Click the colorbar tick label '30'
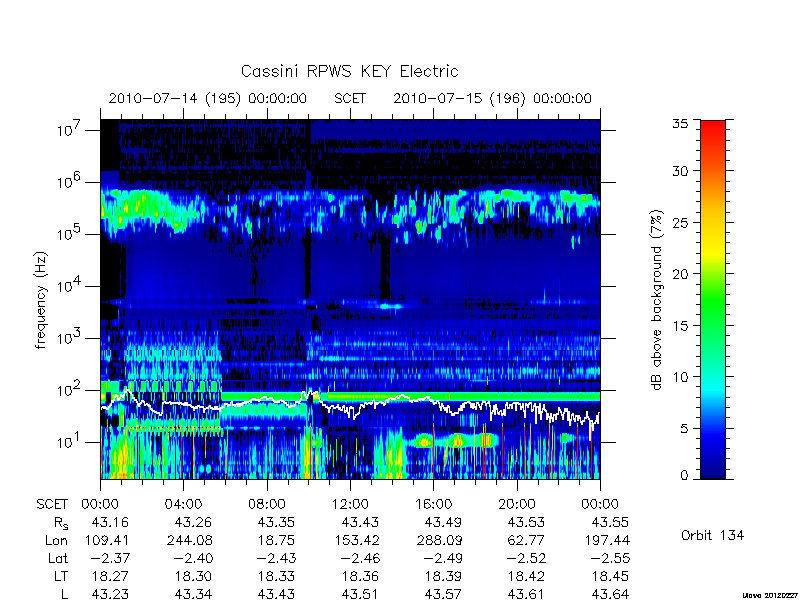 [680, 170]
